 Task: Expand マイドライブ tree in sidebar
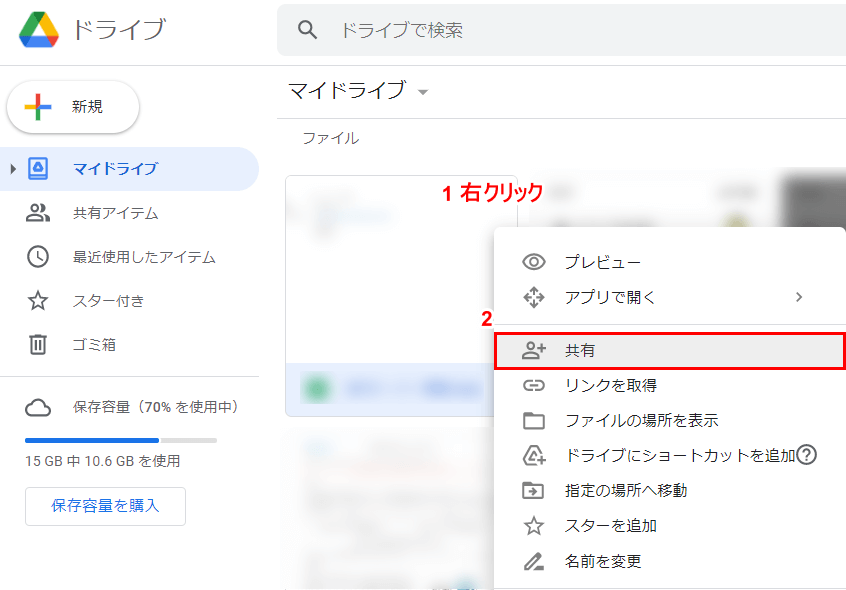pyautogui.click(x=13, y=169)
